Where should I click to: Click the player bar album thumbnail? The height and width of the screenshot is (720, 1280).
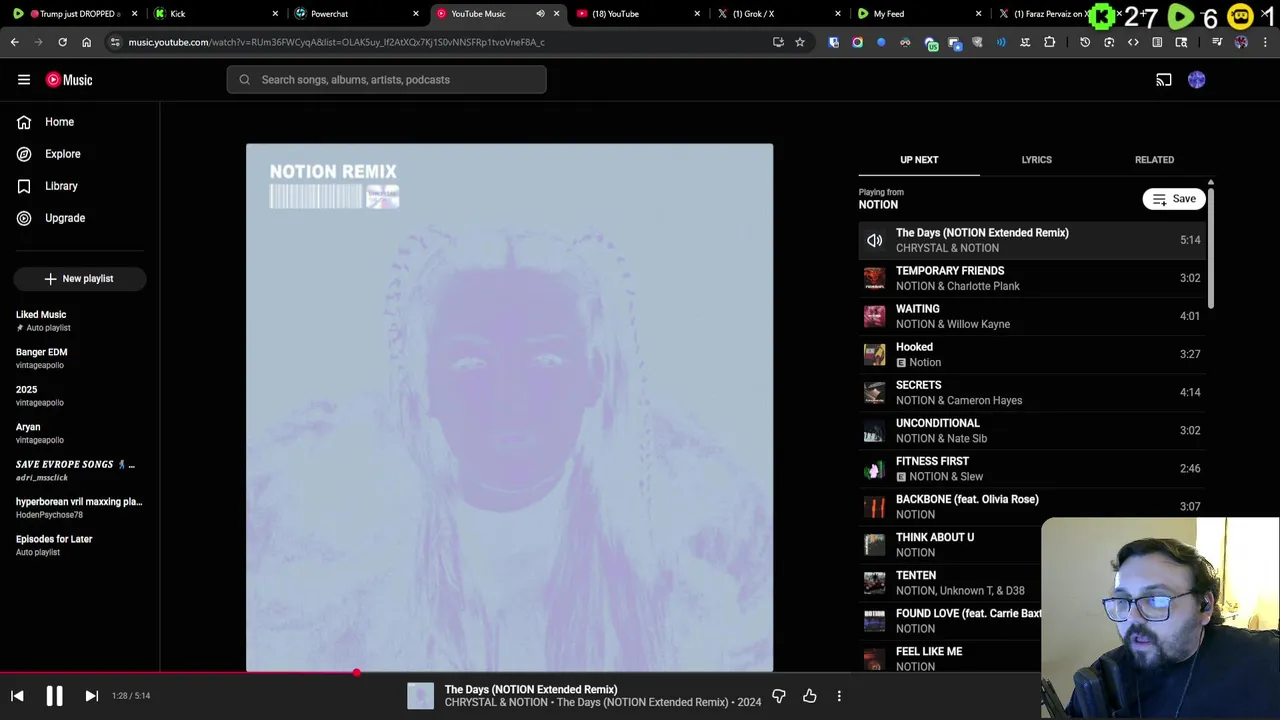[421, 696]
